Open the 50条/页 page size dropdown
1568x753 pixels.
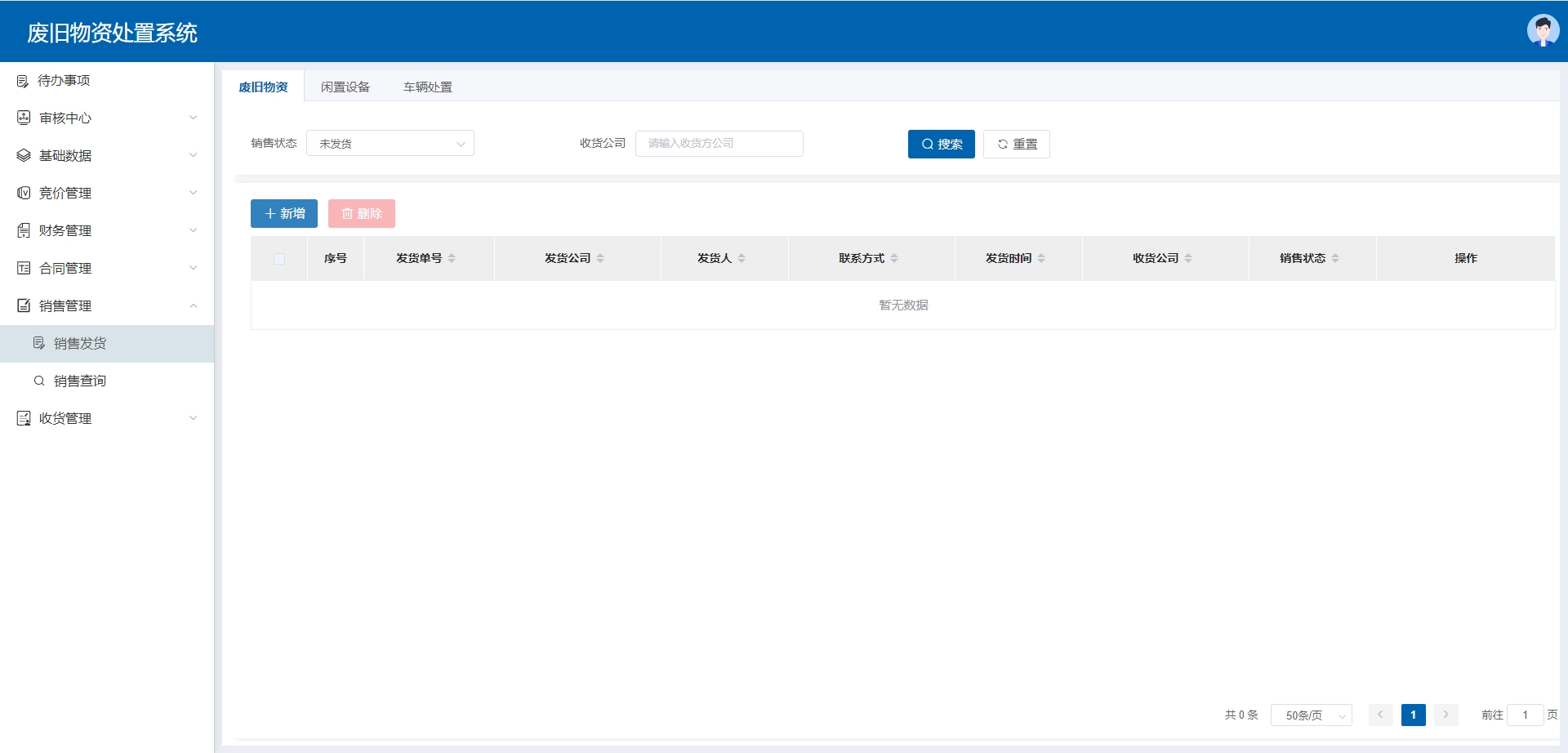click(1311, 715)
